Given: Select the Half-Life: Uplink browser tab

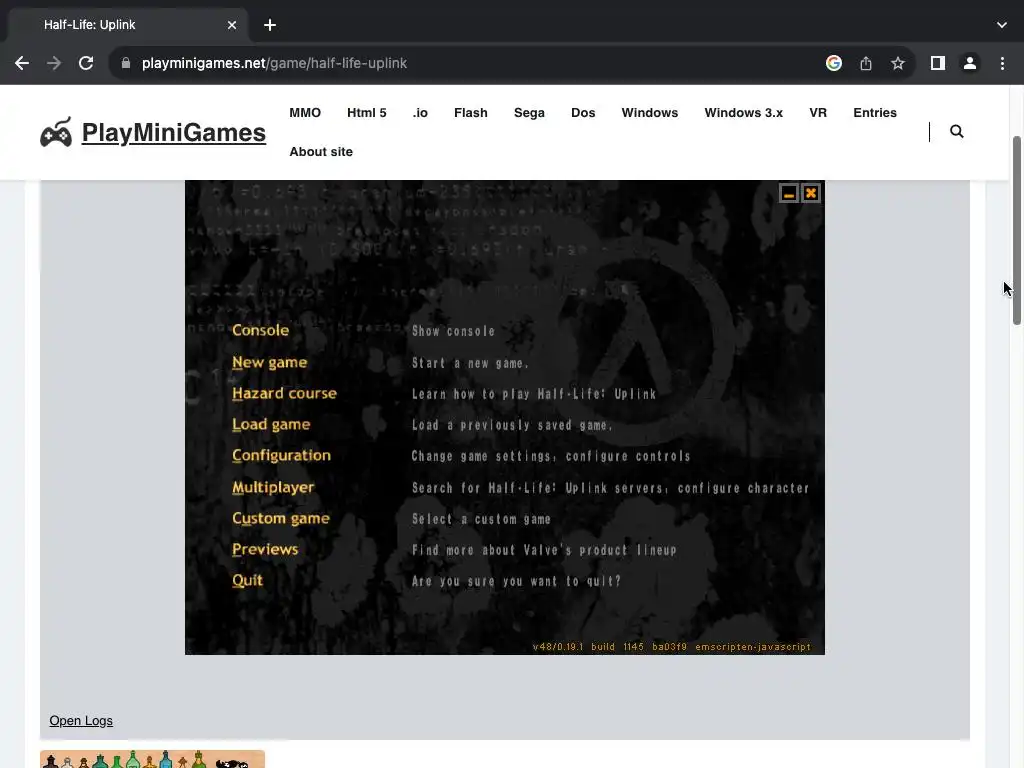Looking at the screenshot, I should pyautogui.click(x=128, y=25).
